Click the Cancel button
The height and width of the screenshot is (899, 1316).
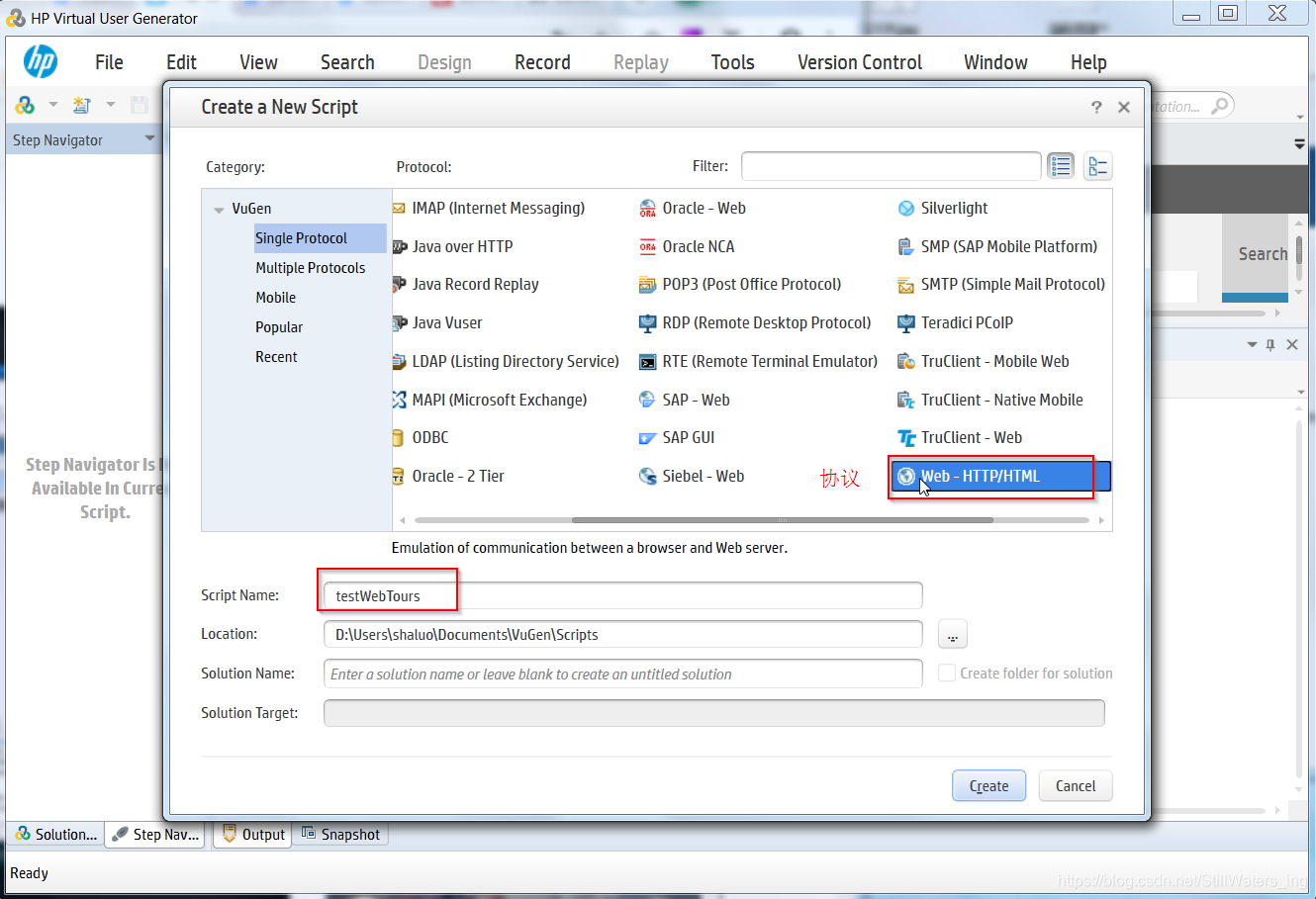[1076, 786]
